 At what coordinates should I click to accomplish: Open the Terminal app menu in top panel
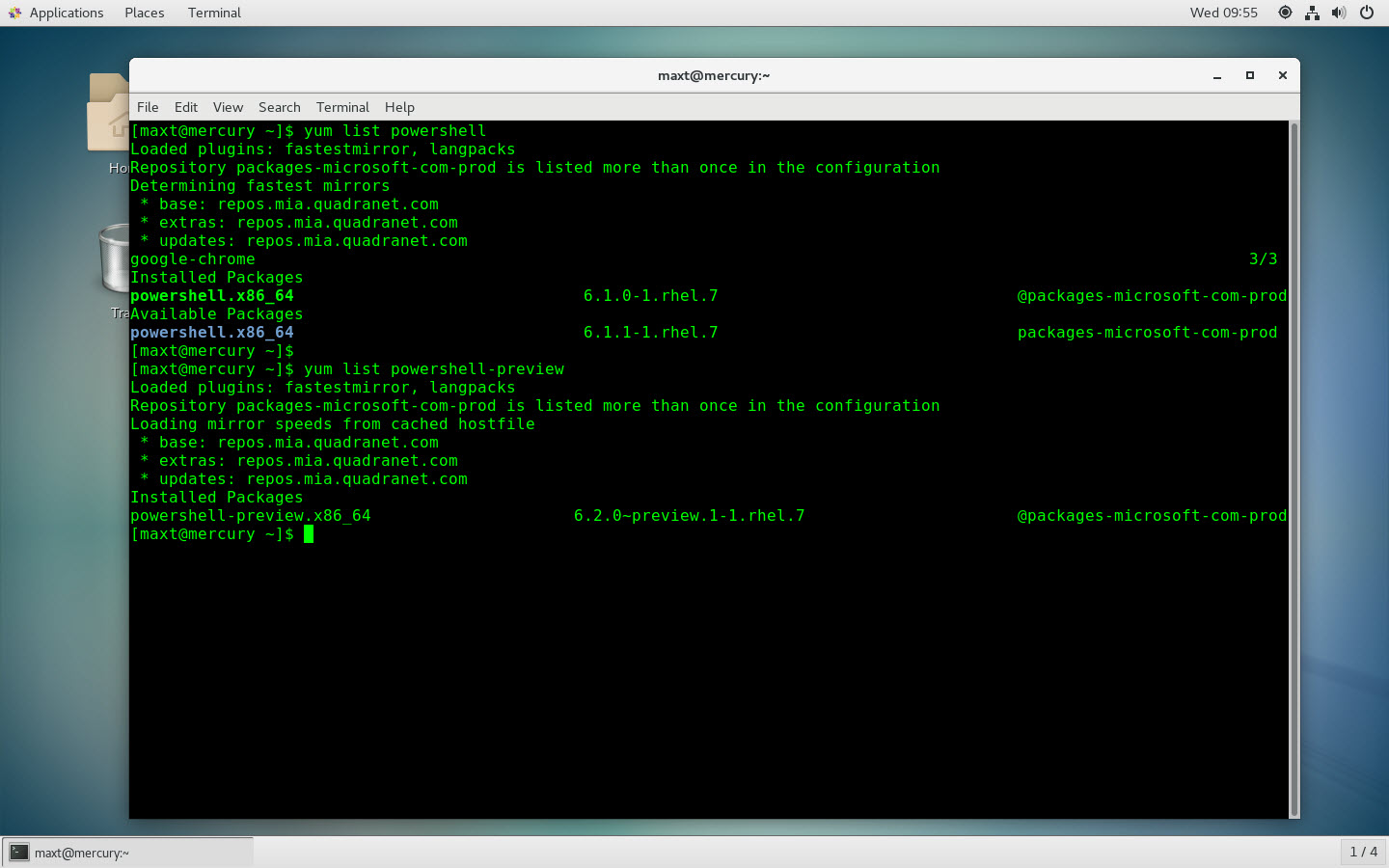point(214,13)
